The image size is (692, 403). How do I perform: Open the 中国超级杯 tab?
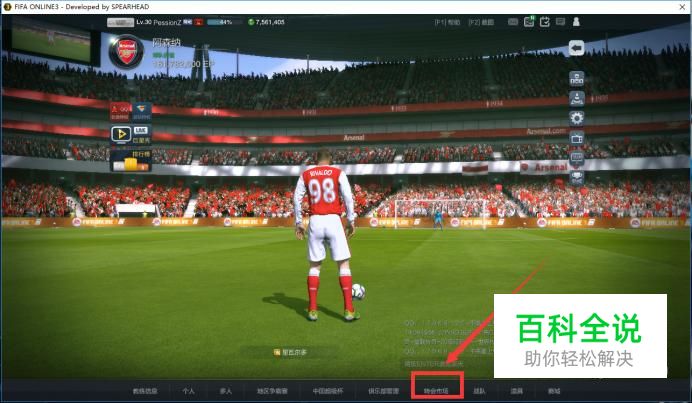(327, 391)
